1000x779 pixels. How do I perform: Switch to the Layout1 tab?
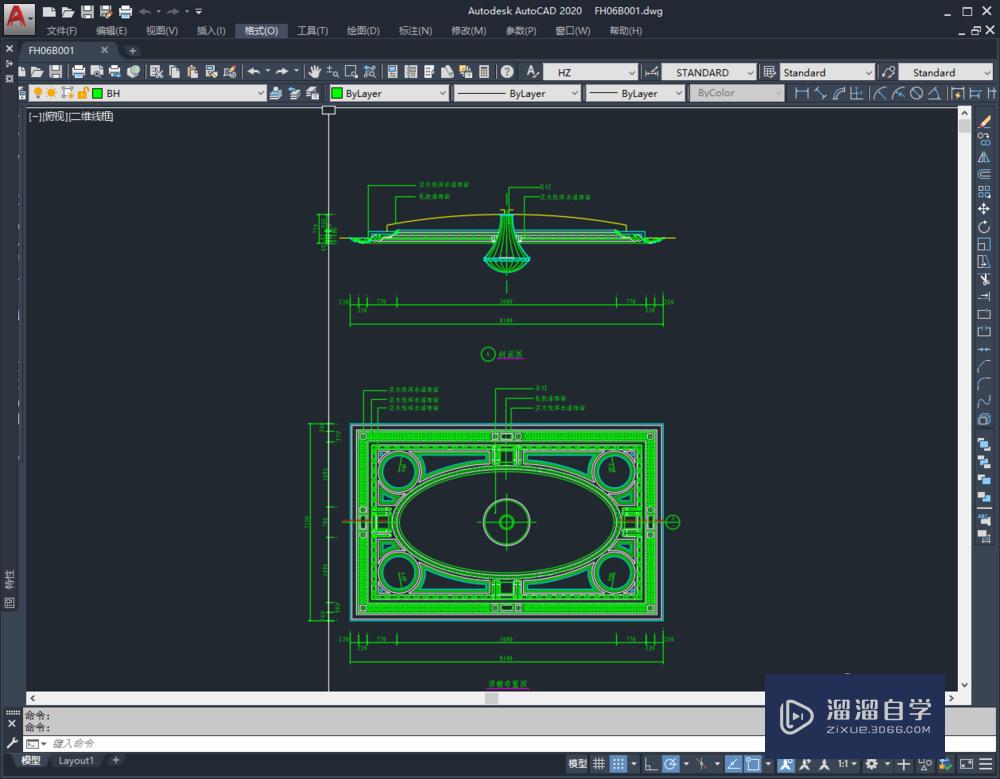(77, 760)
